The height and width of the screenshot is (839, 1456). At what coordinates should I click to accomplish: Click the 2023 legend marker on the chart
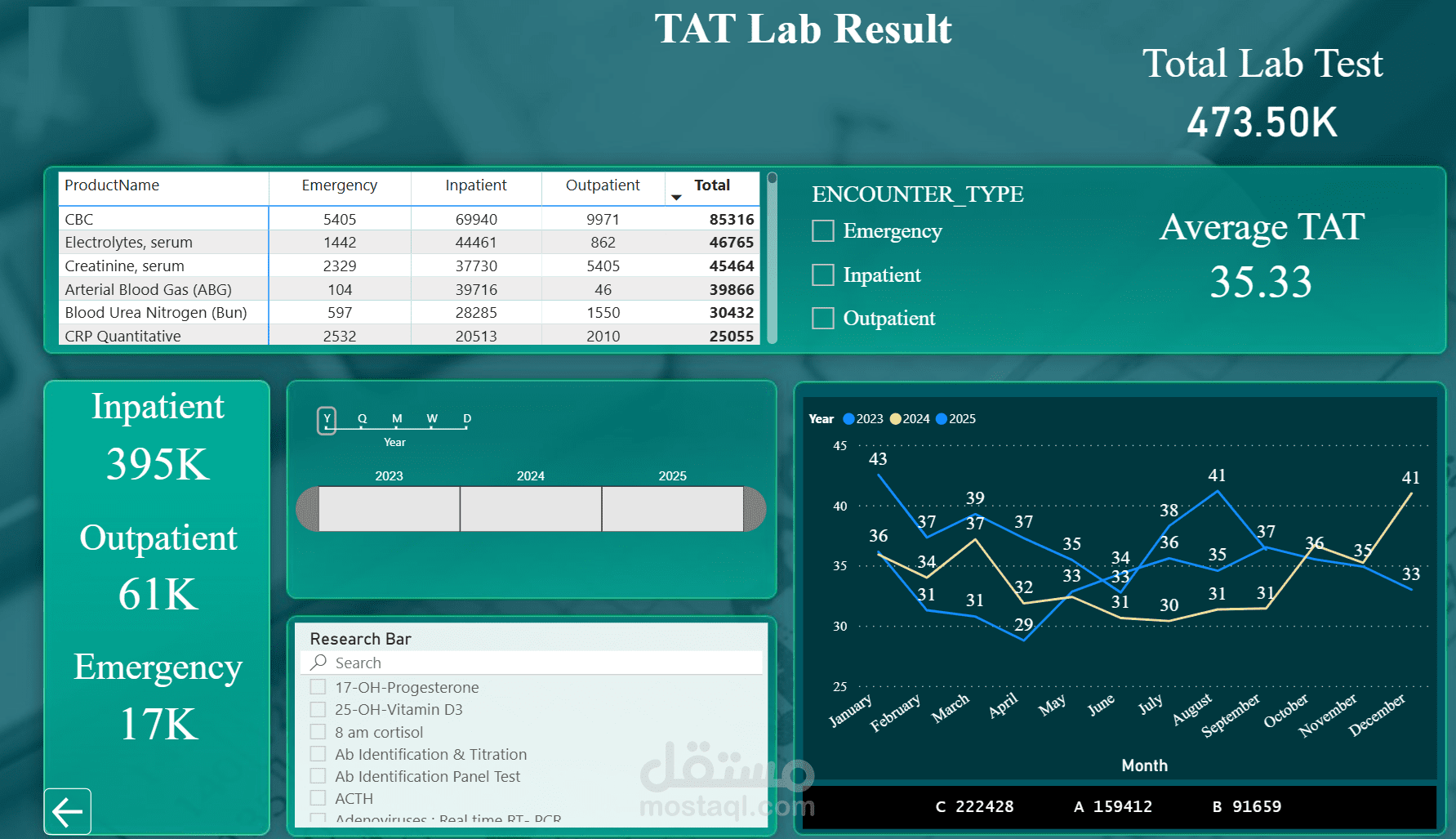[x=849, y=419]
